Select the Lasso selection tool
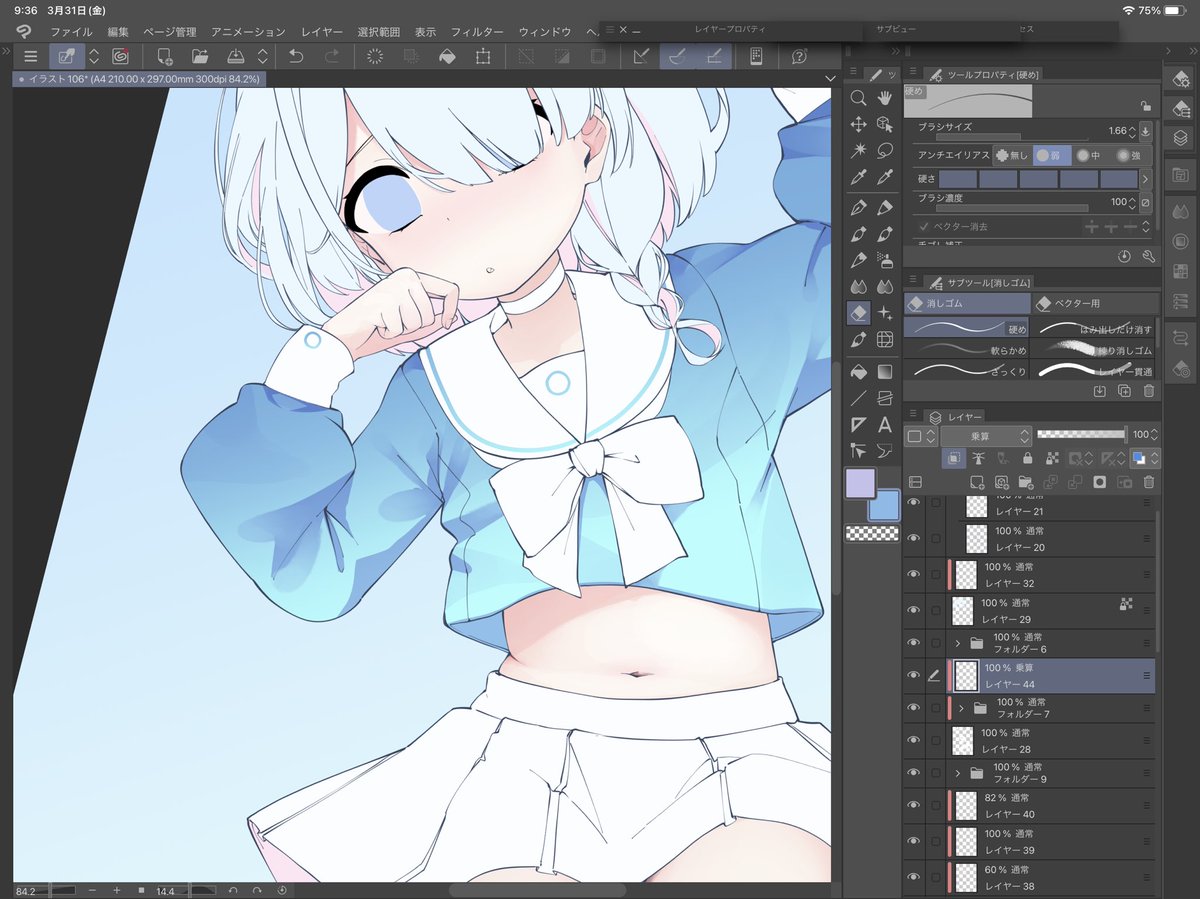1200x899 pixels. 884,151
